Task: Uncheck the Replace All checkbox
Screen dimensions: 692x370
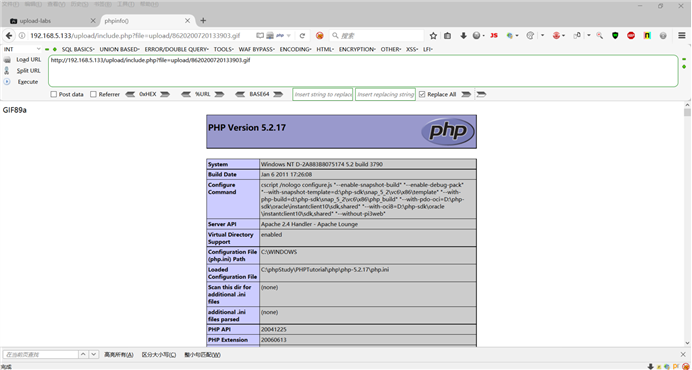Action: click(x=422, y=94)
